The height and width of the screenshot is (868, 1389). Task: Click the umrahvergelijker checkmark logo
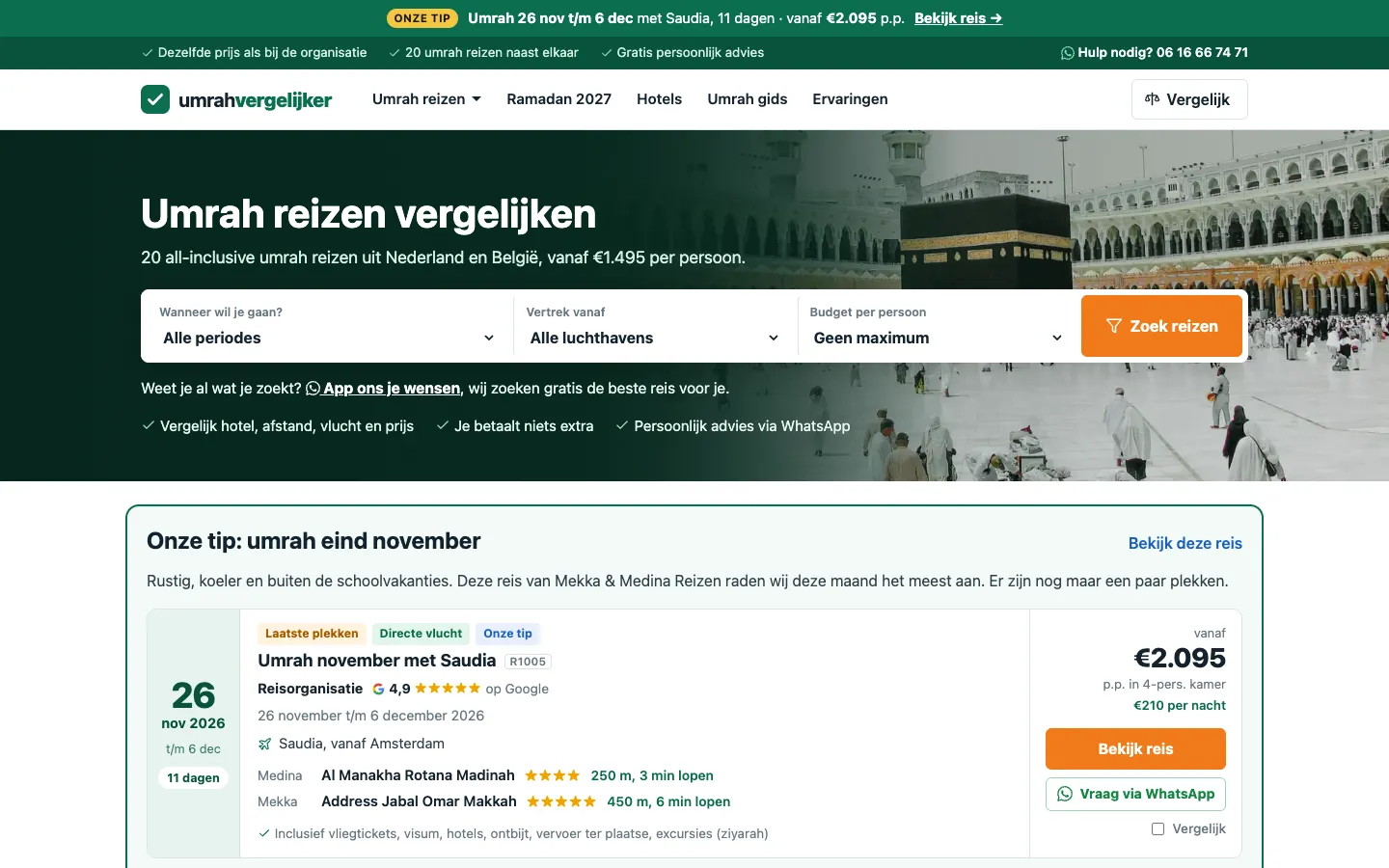coord(155,99)
